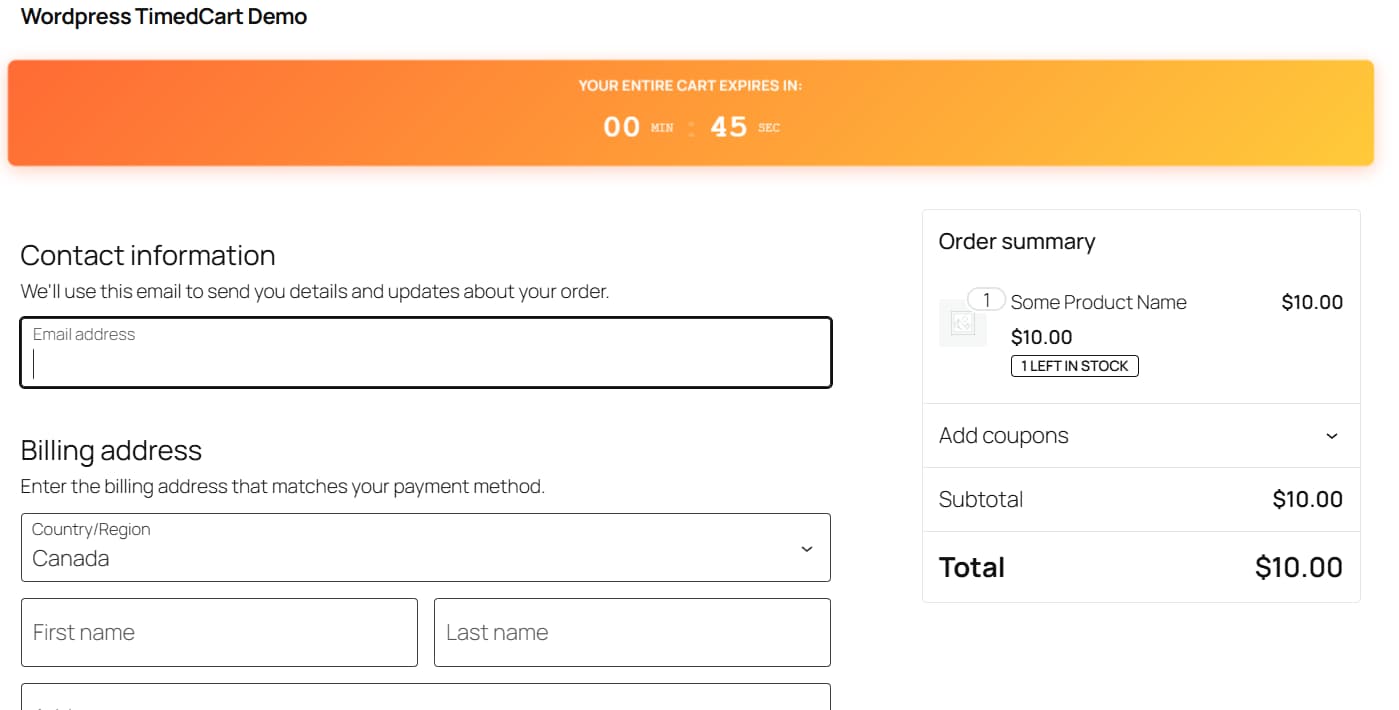This screenshot has height=710, width=1399.
Task: Click the Email address input field
Action: (x=425, y=352)
